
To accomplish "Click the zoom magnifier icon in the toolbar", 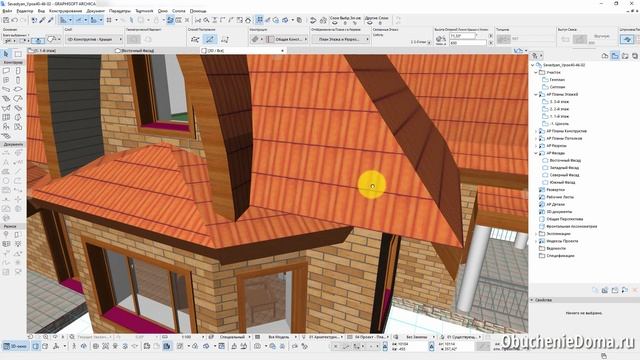I will coord(207,20).
